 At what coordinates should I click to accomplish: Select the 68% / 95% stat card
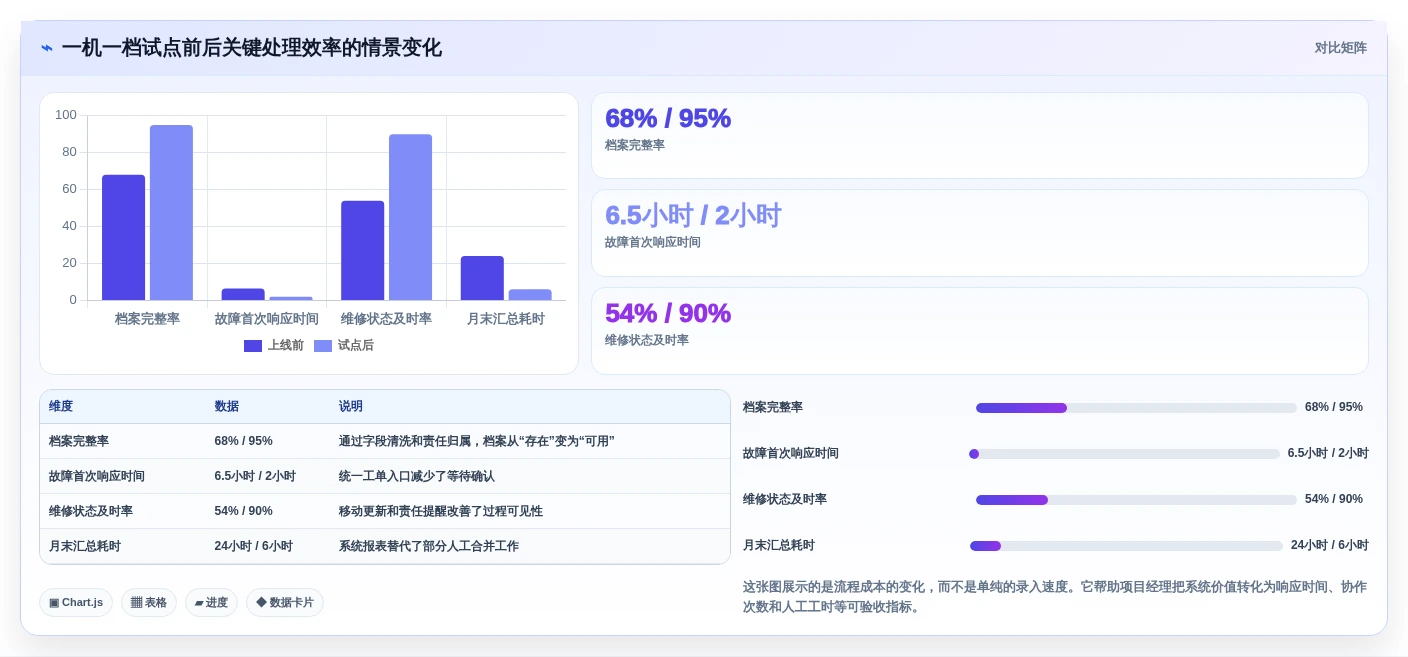(979, 136)
